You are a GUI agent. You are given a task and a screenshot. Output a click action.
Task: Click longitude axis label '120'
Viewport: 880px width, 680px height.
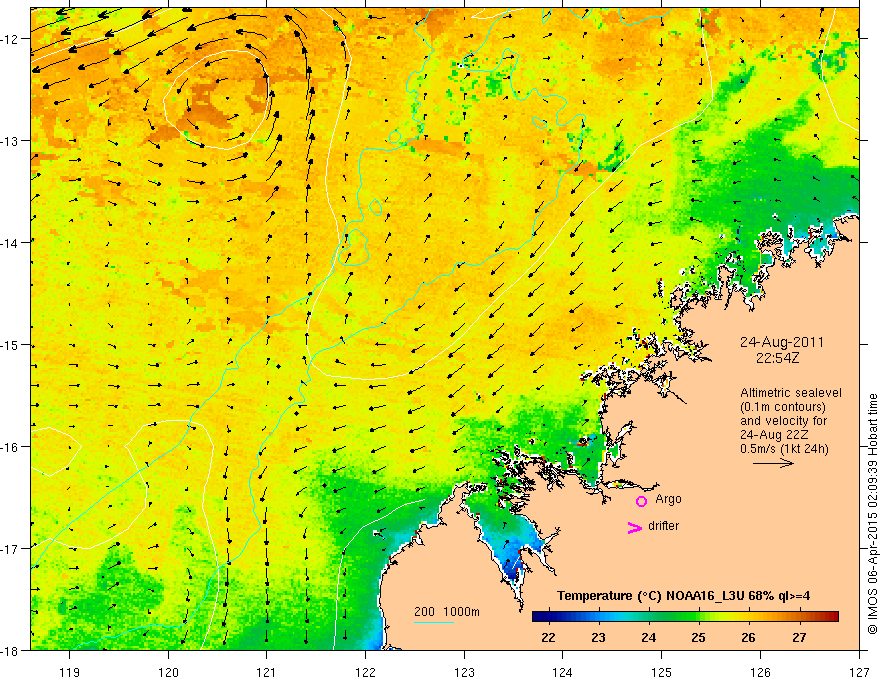[168, 672]
